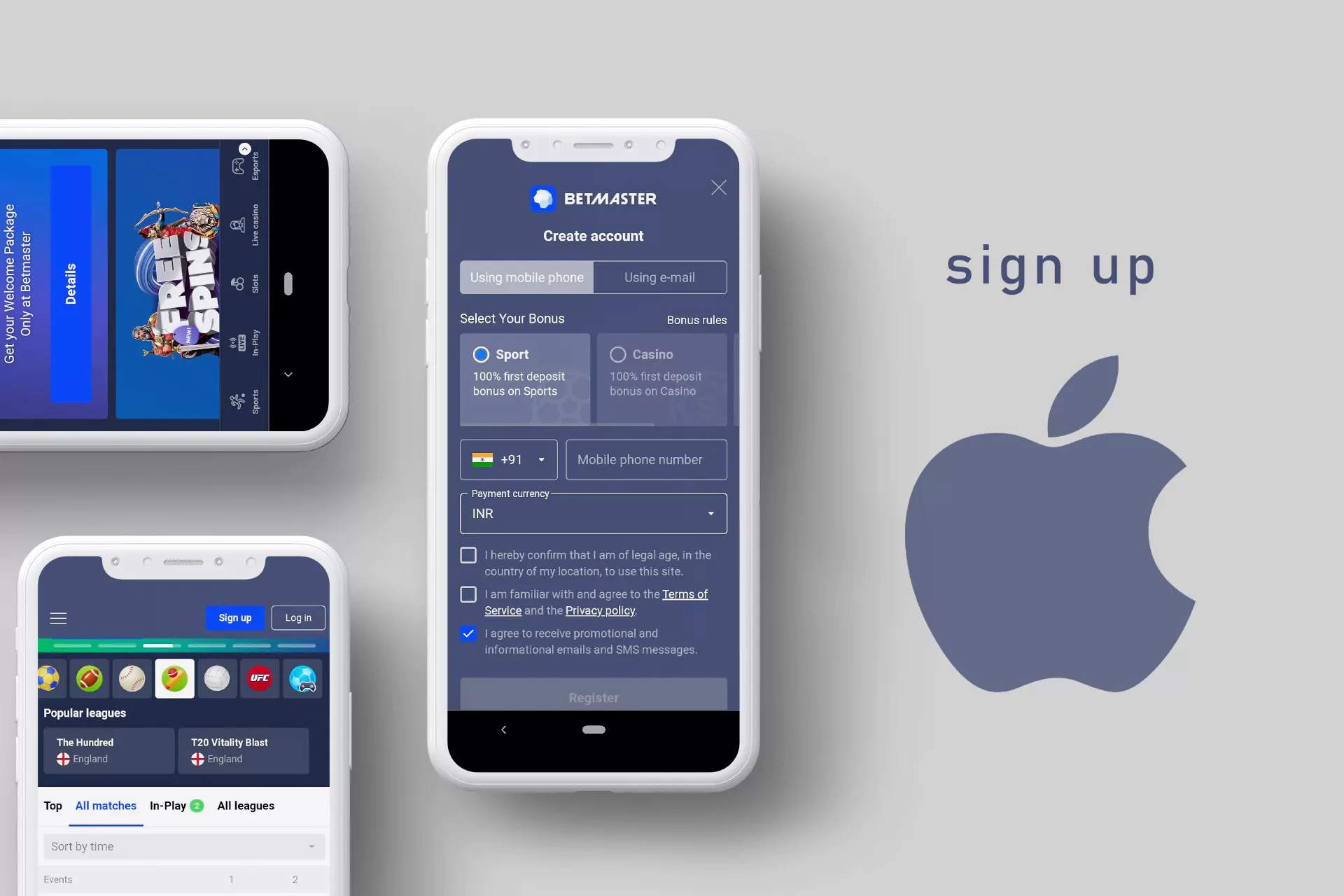Click the Register button

(x=593, y=696)
